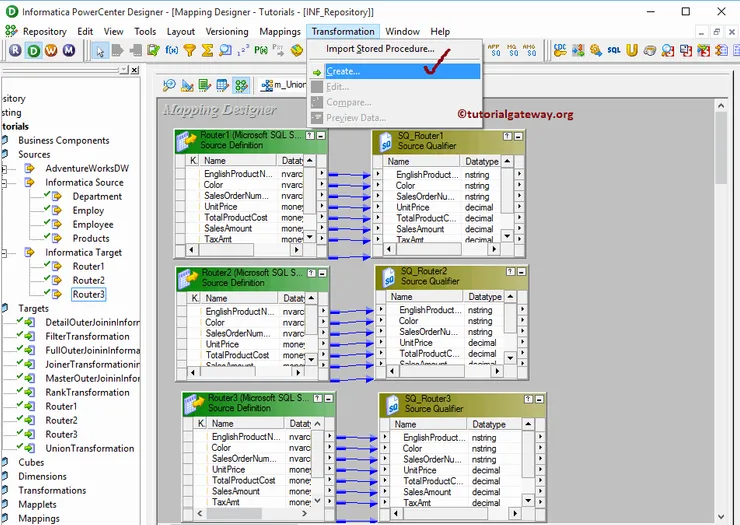Image resolution: width=740 pixels, height=525 pixels.
Task: Select the pointer arrow tool in the toolbar
Action: [100, 51]
